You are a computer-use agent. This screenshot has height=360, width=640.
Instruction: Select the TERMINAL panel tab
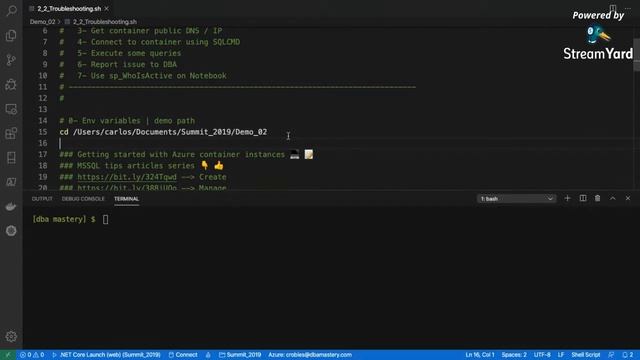coord(127,199)
